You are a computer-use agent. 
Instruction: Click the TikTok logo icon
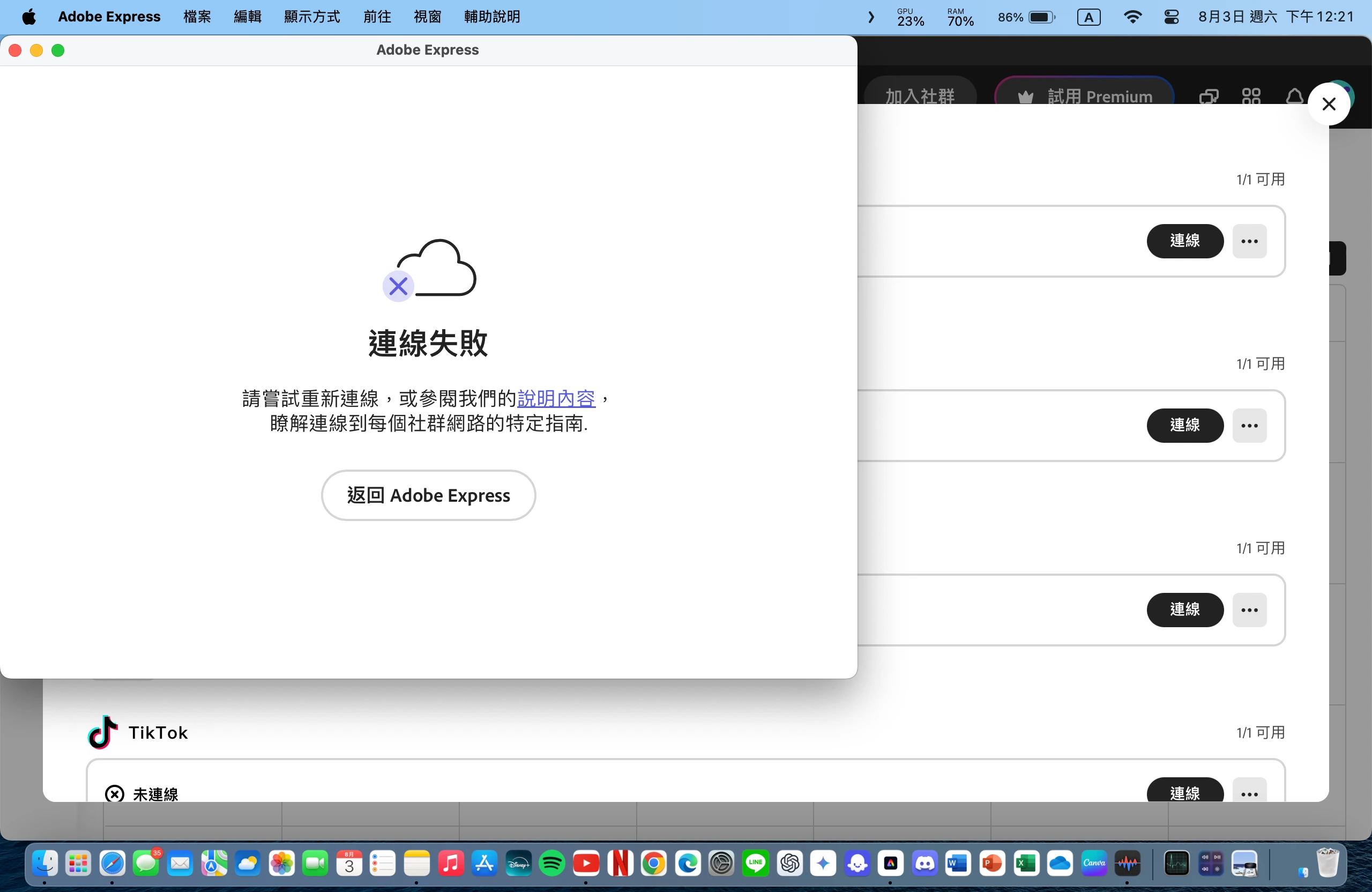[102, 732]
